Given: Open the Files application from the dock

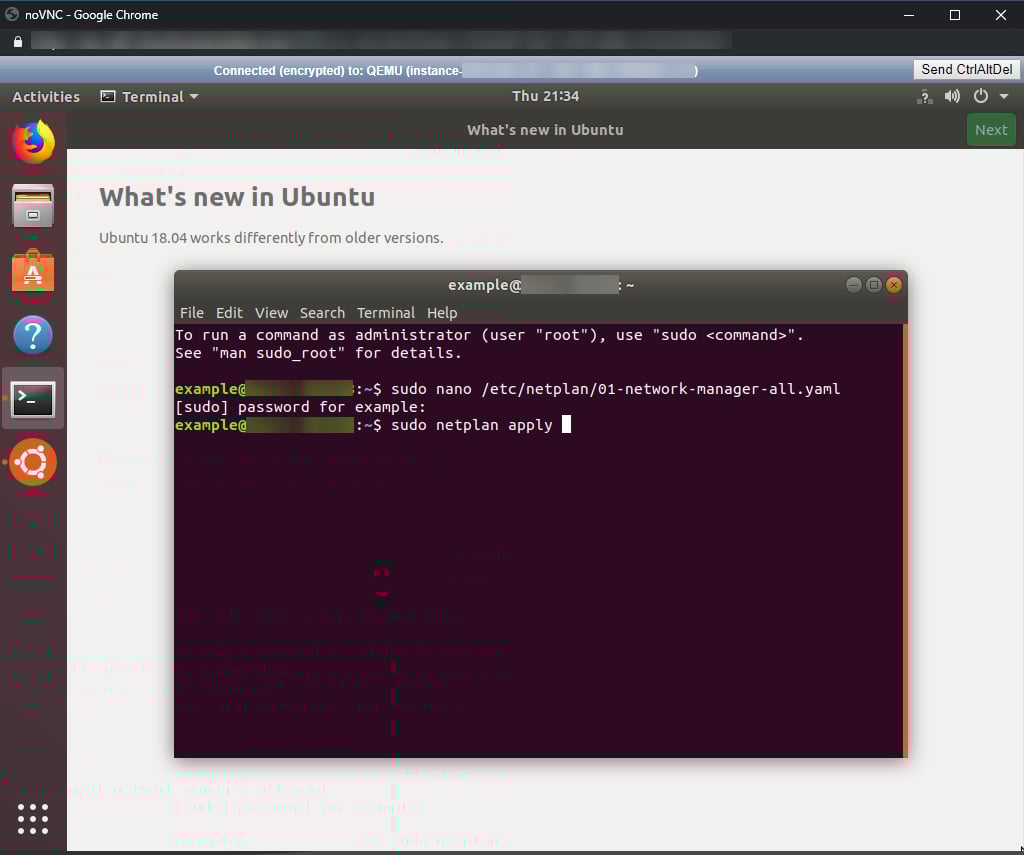Looking at the screenshot, I should coord(33,205).
